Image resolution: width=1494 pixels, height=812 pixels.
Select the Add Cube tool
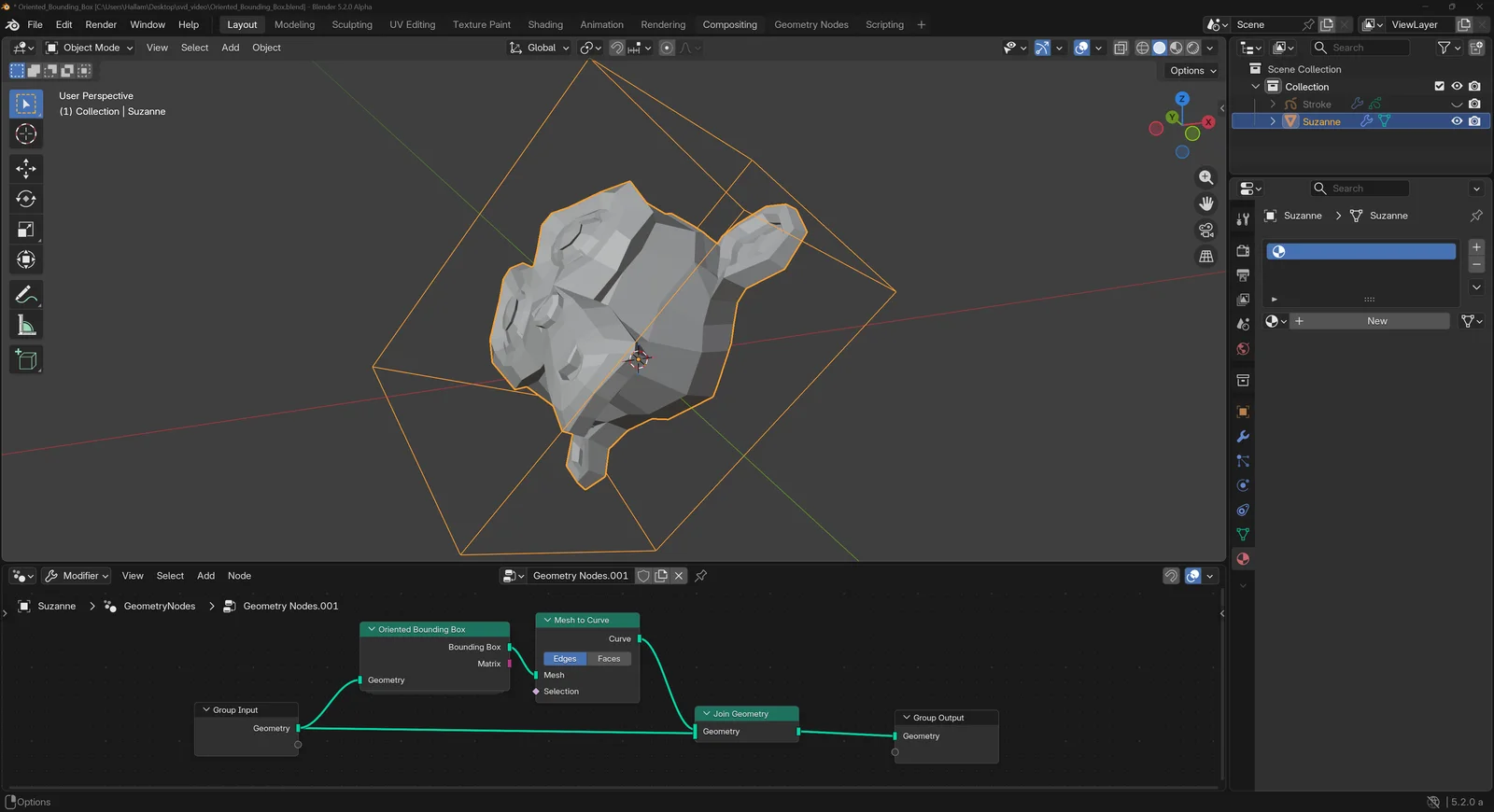click(x=26, y=360)
